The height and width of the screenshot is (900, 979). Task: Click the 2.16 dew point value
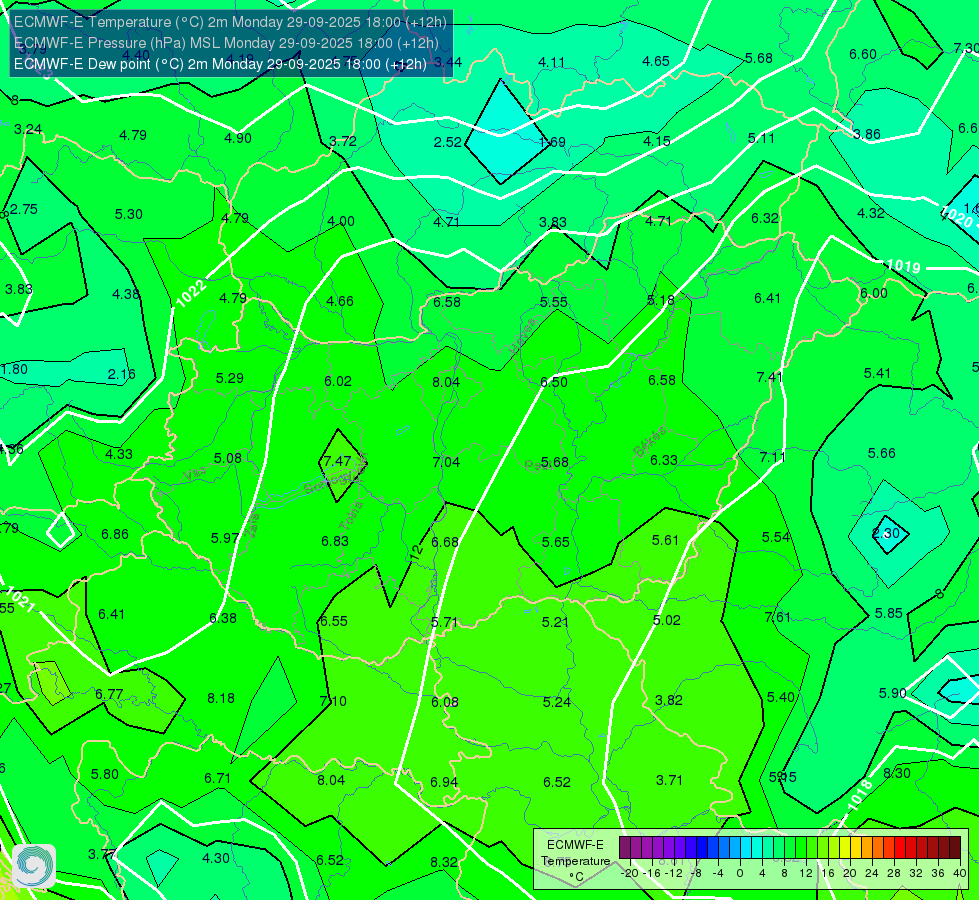[121, 374]
